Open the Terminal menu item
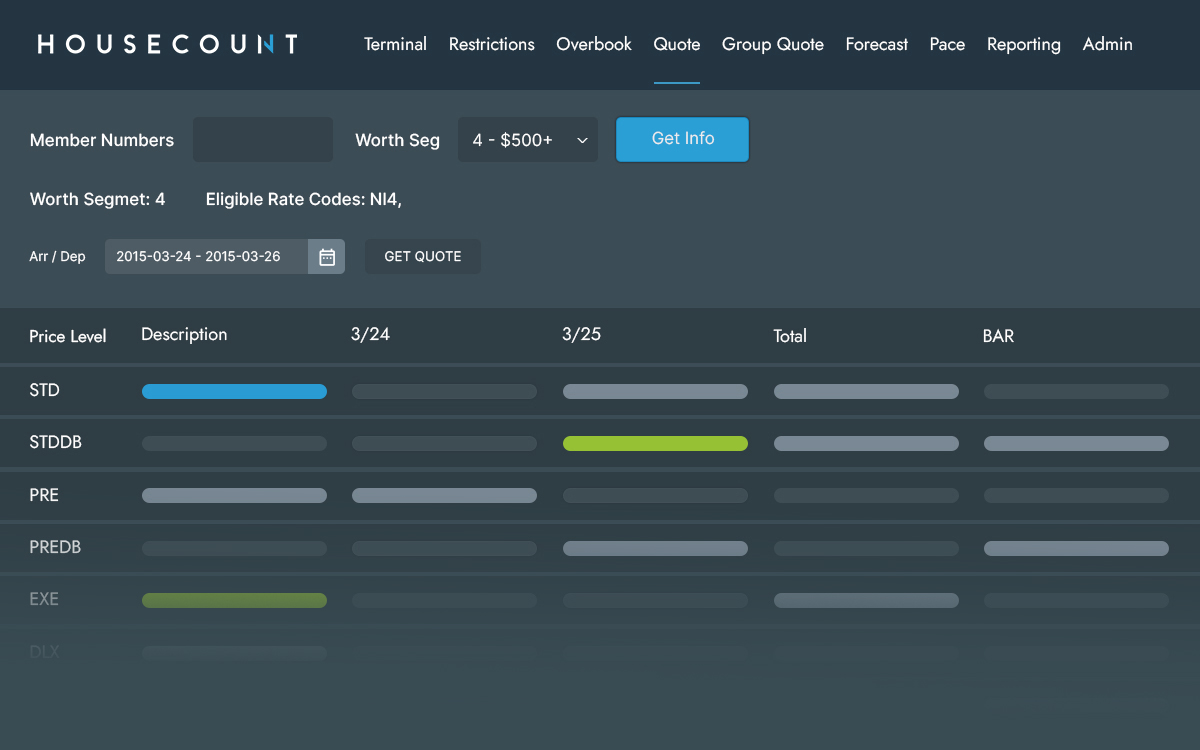This screenshot has height=750, width=1200. pyautogui.click(x=395, y=44)
